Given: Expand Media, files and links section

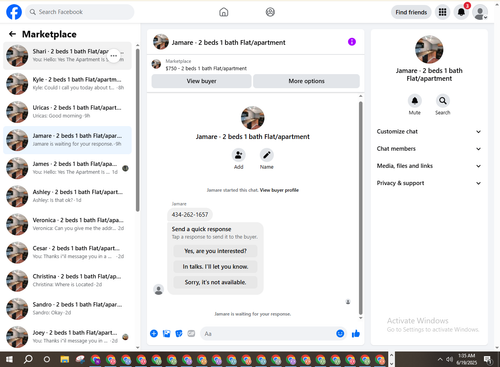Looking at the screenshot, I should (429, 166).
